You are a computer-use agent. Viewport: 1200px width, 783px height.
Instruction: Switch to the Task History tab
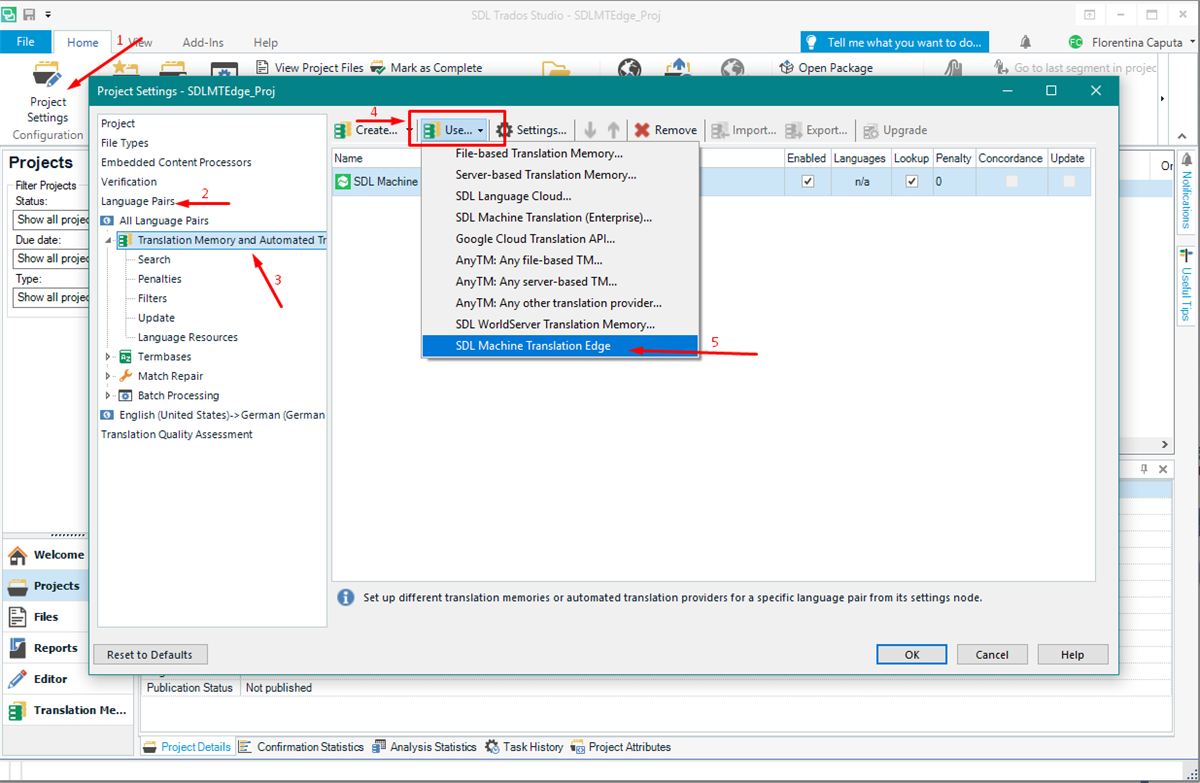(x=524, y=747)
